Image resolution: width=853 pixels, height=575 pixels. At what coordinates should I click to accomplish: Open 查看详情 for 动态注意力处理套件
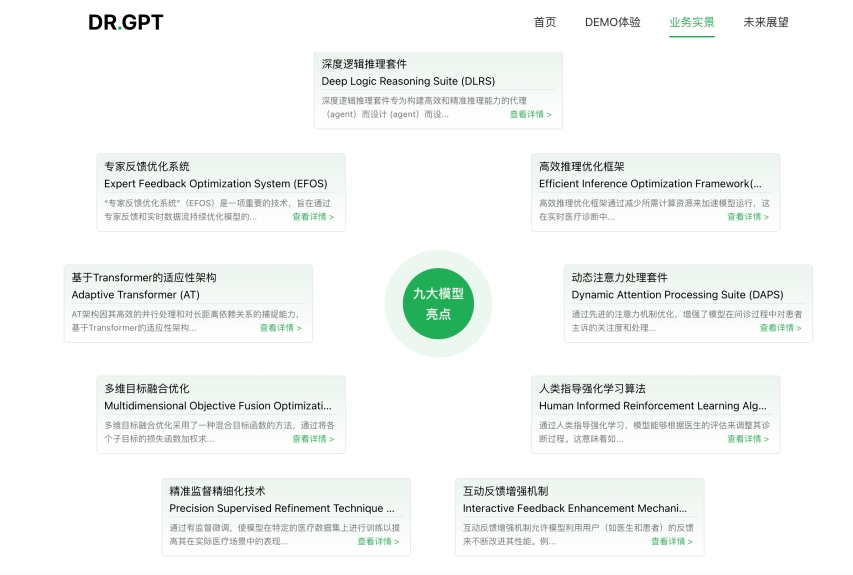[780, 327]
